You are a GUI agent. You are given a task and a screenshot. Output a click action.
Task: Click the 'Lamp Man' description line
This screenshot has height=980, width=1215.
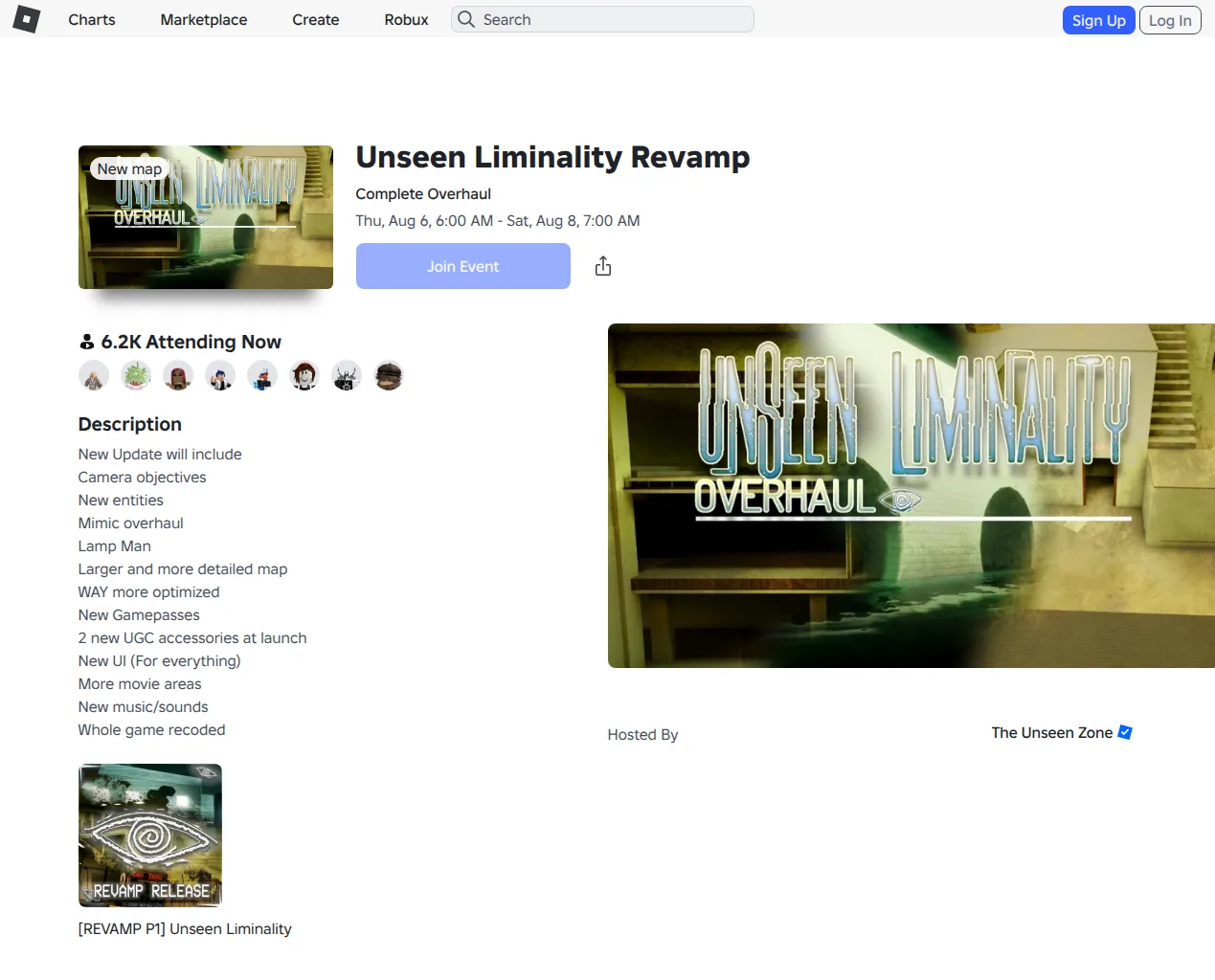pos(115,546)
